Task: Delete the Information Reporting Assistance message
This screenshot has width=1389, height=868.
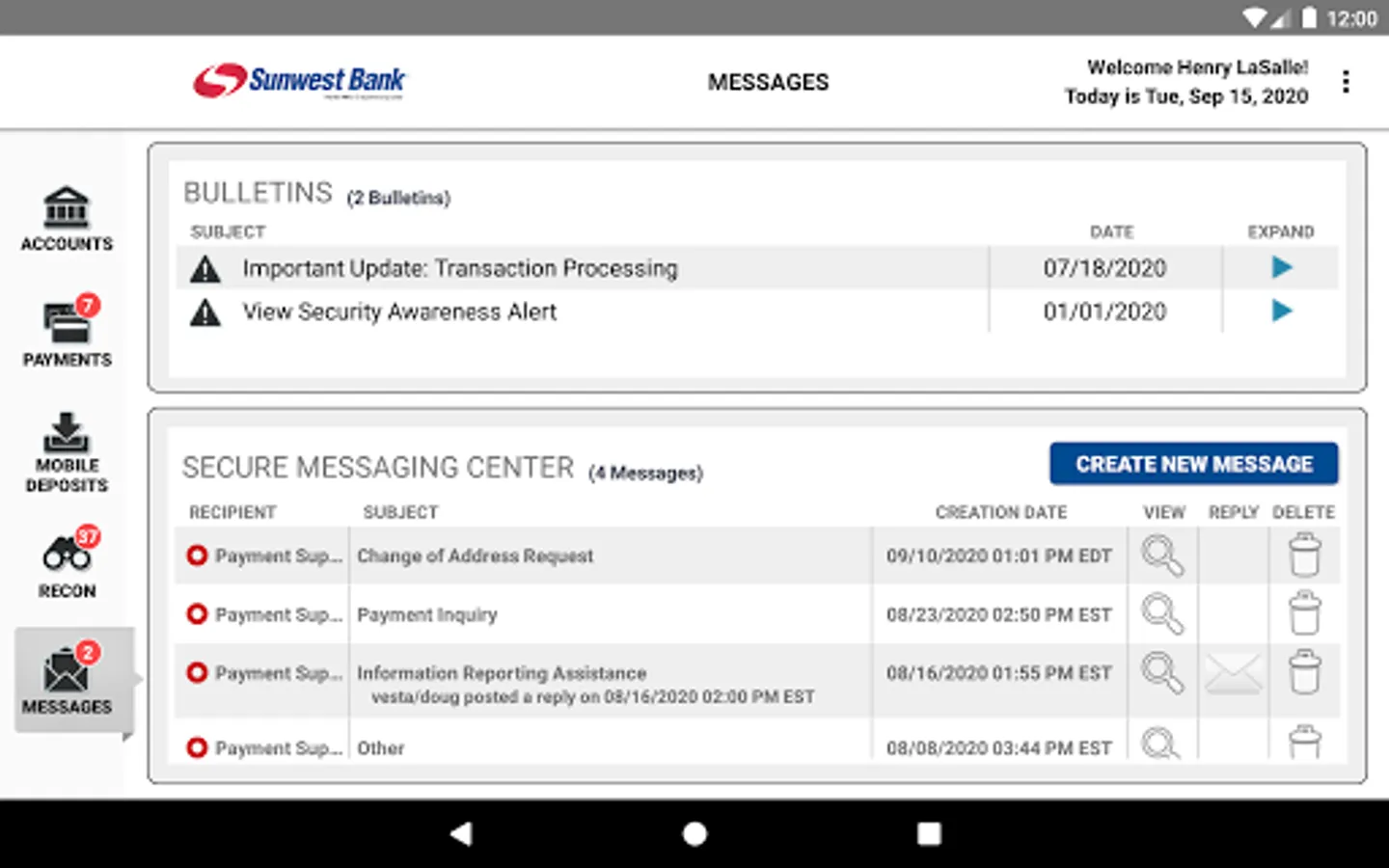Action: pos(1304,673)
